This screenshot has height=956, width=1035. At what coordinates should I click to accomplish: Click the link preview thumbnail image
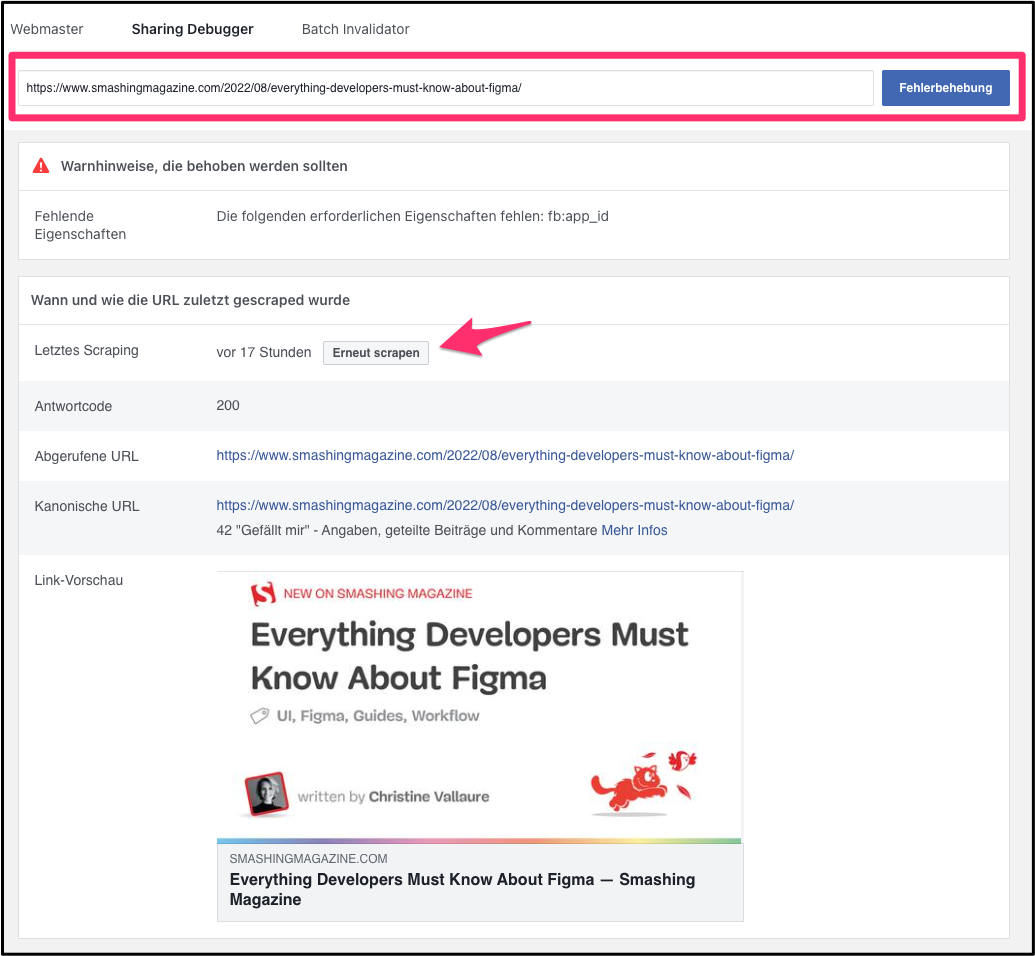(x=479, y=700)
